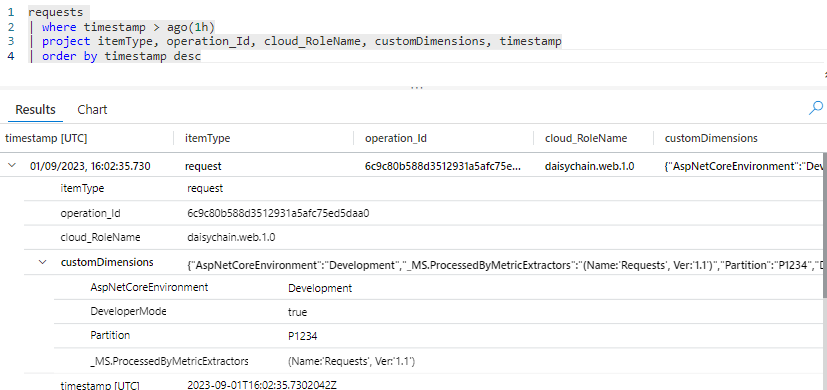Click the customDimensions column header
Screen dimensions: 827x390
[711, 138]
